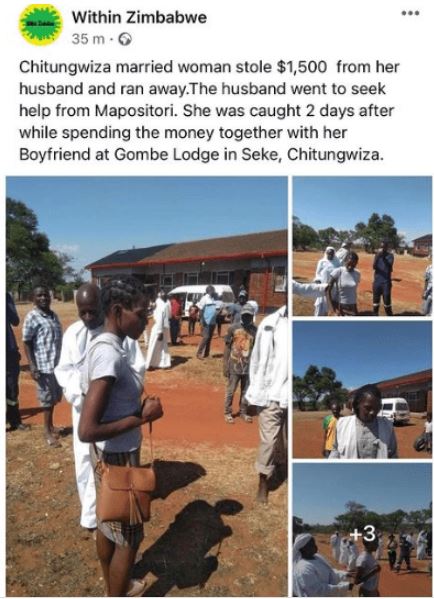Open the Within Zimbabwe page name link
Image resolution: width=434 pixels, height=599 pixels.
139,18
